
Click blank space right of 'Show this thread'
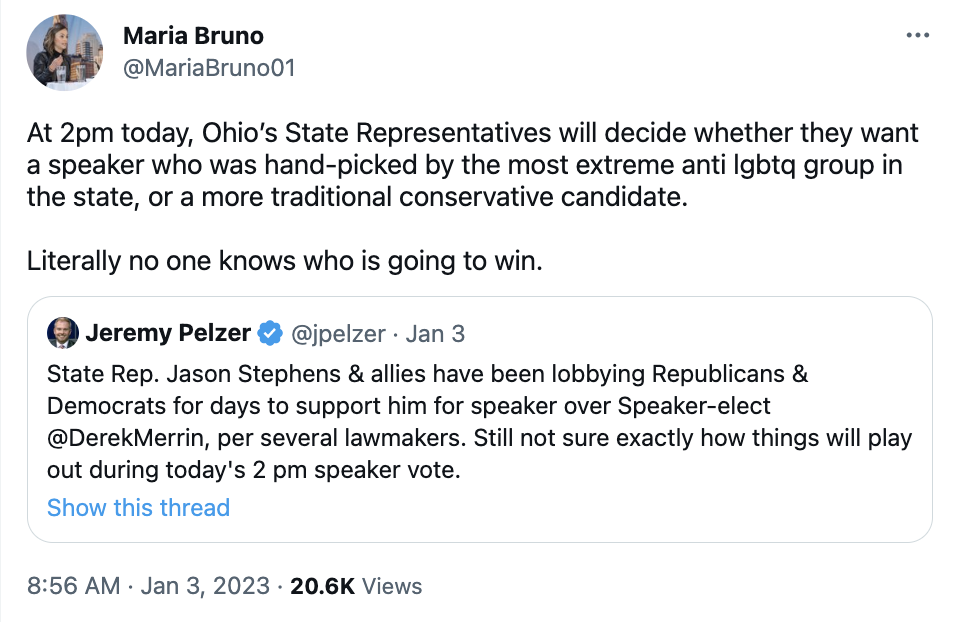pyautogui.click(x=580, y=507)
